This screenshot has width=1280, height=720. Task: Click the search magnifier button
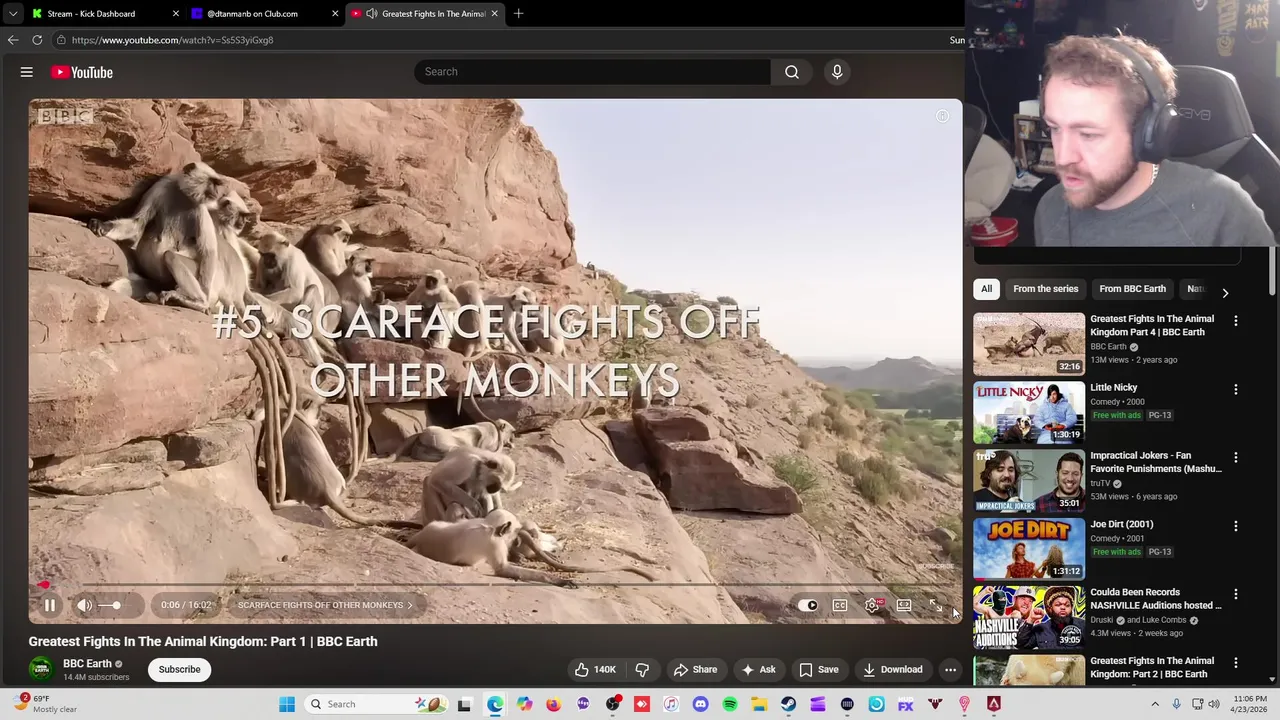click(792, 72)
